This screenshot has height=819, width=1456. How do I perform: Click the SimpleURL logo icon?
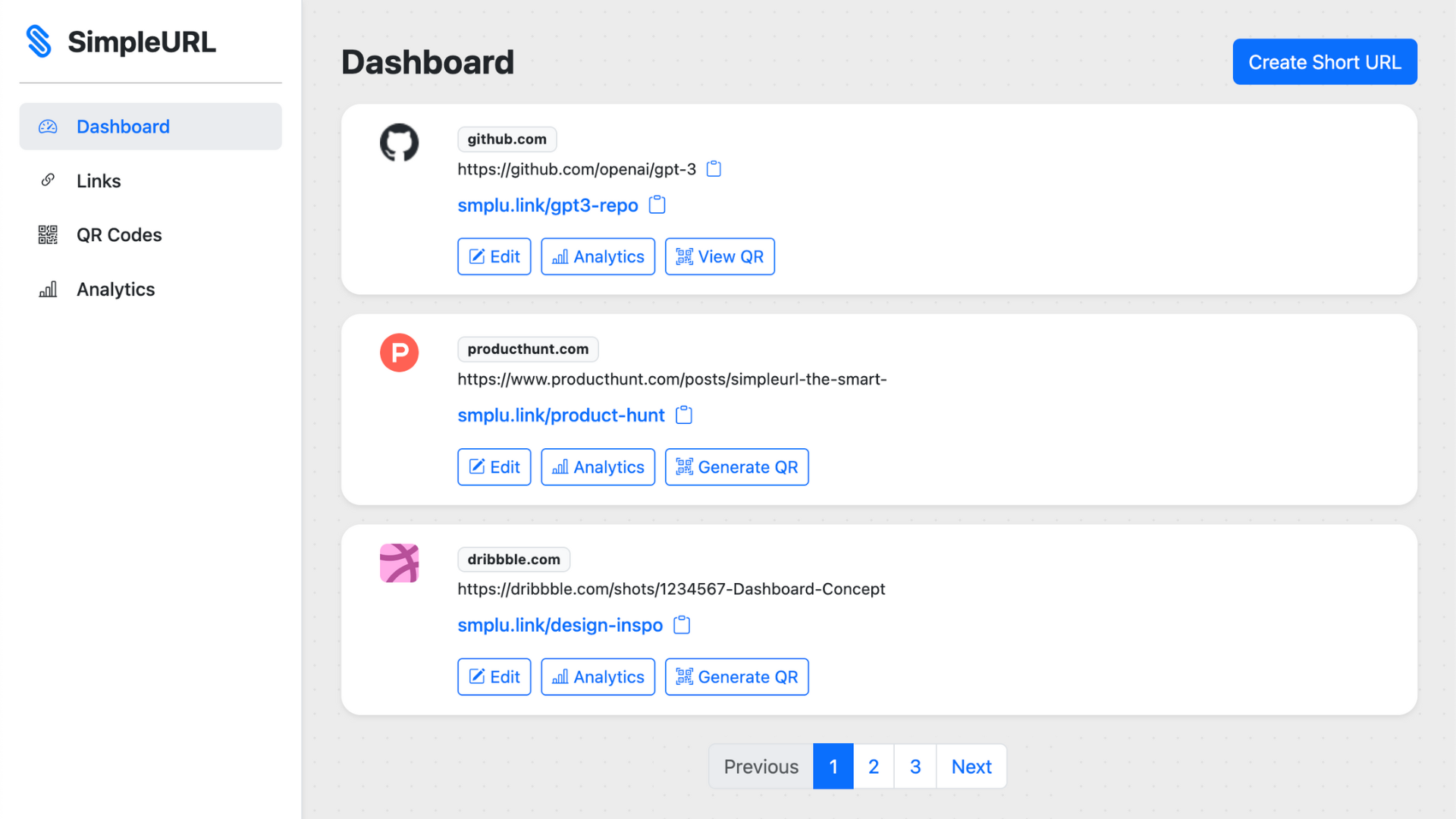point(39,42)
